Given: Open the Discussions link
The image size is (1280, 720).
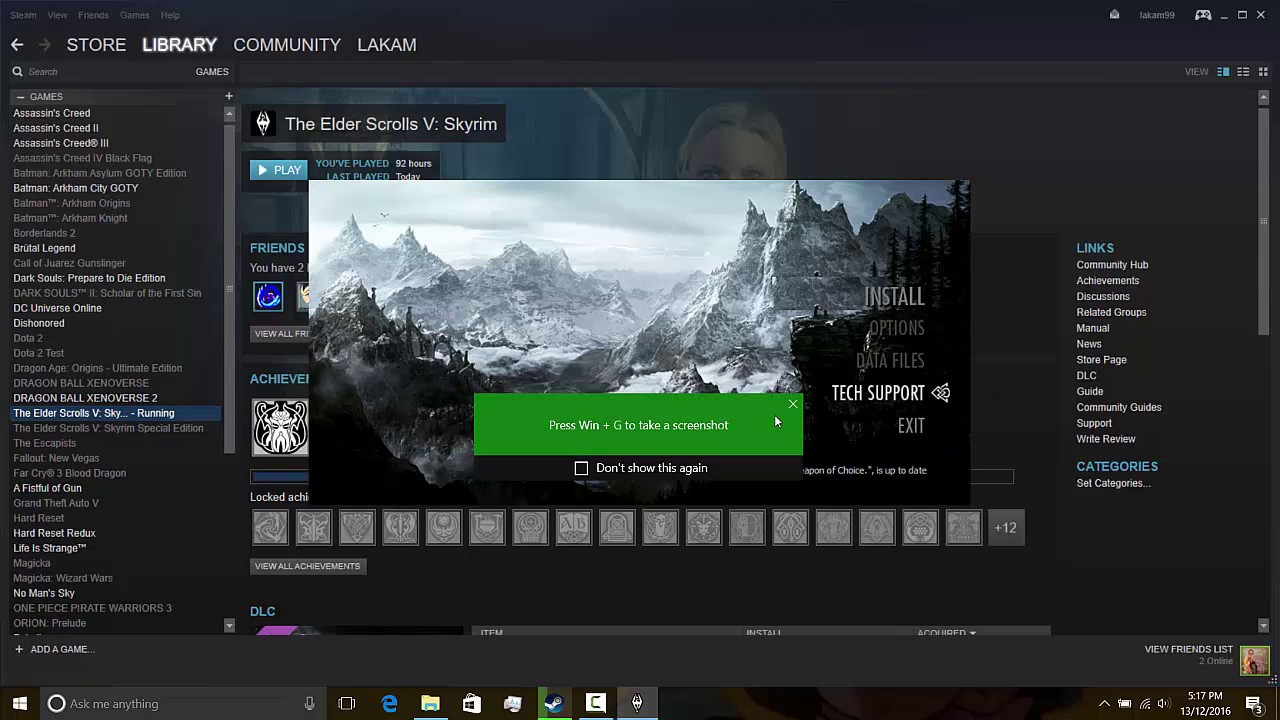Looking at the screenshot, I should 1103,296.
